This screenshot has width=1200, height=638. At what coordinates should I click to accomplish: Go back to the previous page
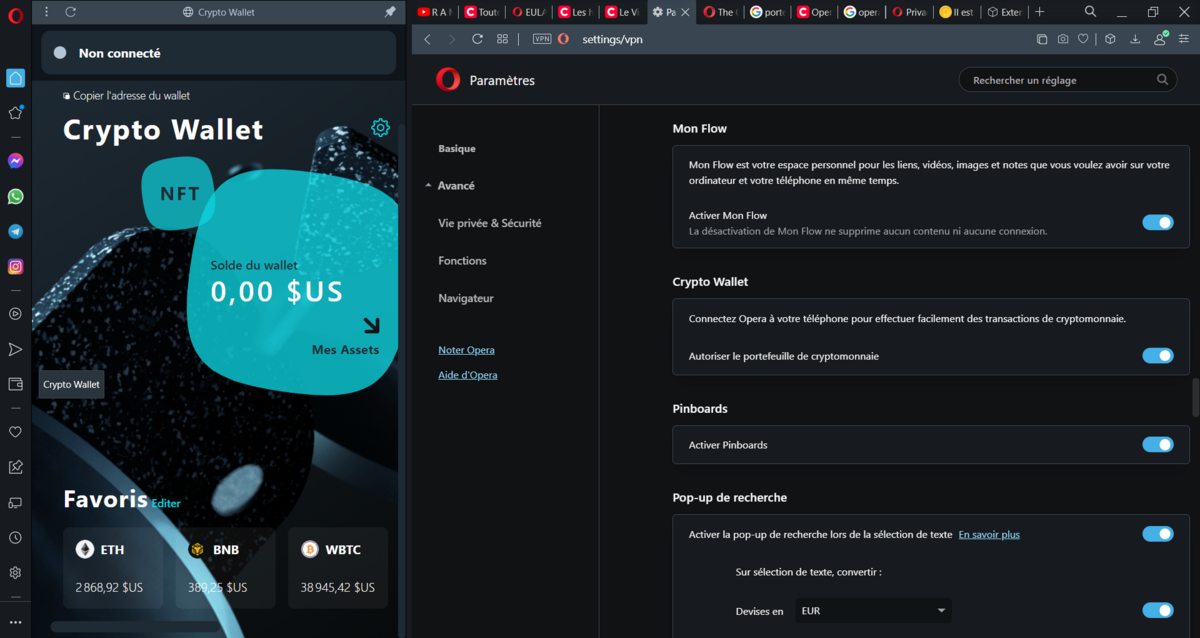[427, 39]
